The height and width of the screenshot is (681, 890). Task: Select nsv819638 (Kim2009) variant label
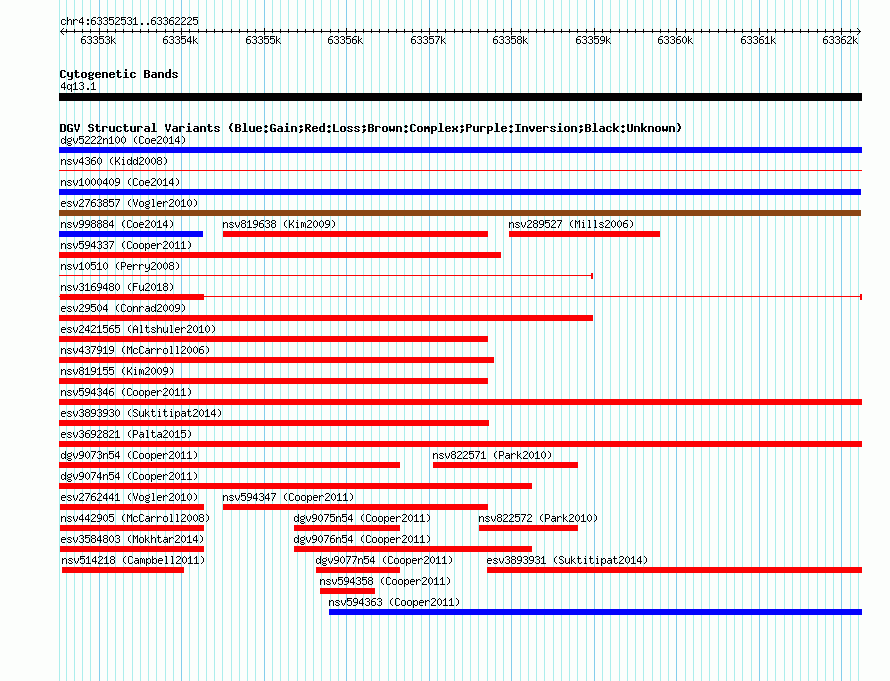(x=279, y=224)
